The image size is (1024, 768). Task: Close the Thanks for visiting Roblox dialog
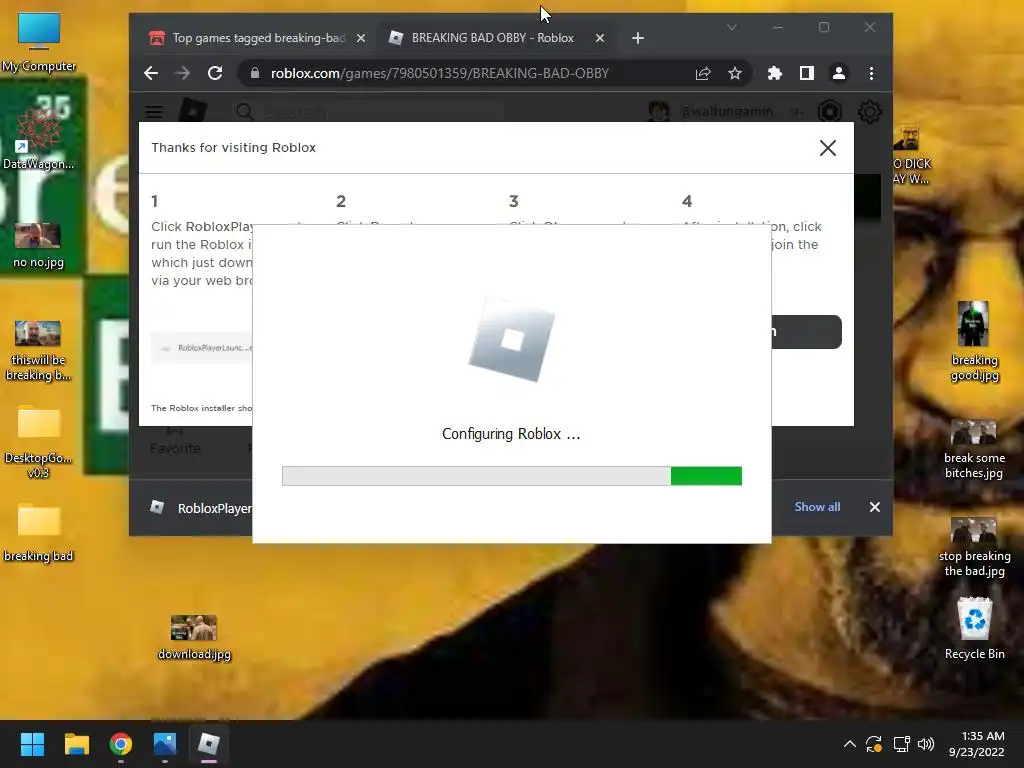tap(827, 148)
